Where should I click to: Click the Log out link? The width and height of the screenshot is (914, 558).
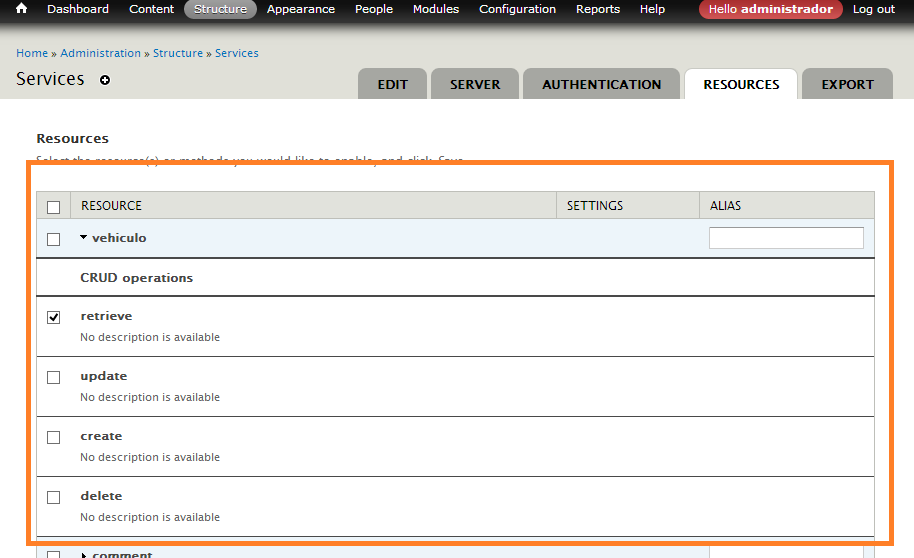point(873,9)
